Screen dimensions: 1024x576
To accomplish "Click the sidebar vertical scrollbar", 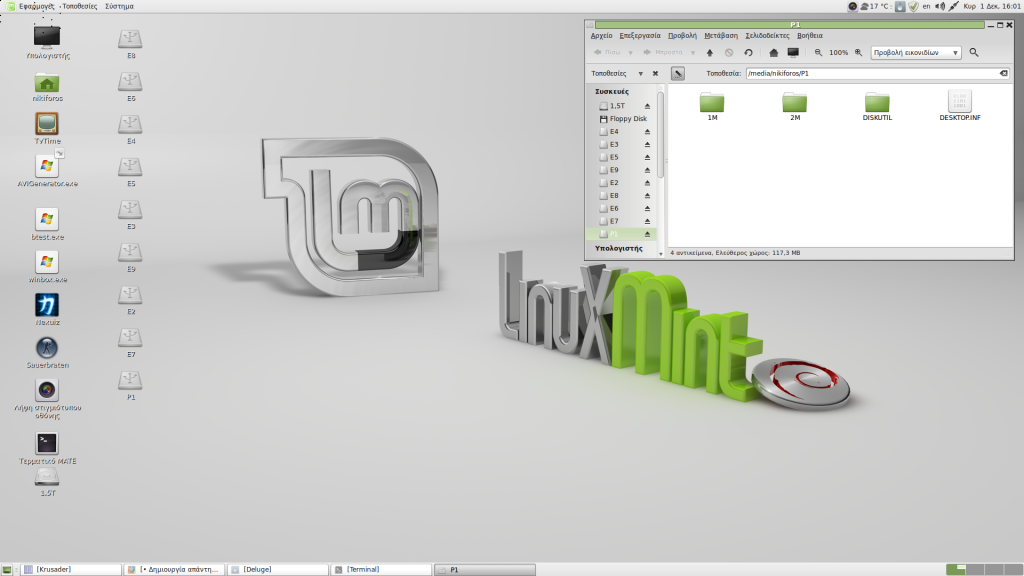I will (660, 135).
